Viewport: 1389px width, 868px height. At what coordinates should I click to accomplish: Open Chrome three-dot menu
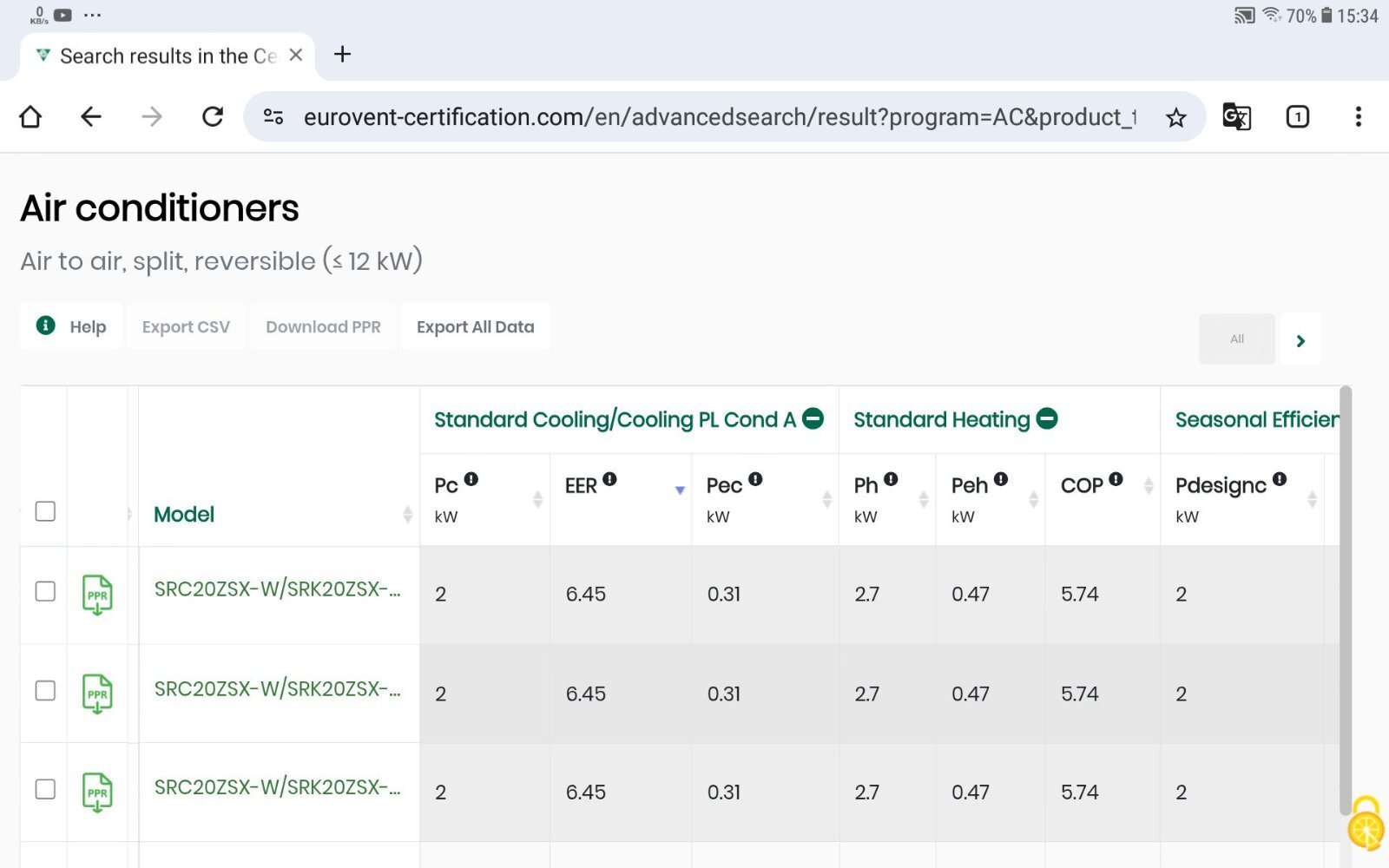1358,116
